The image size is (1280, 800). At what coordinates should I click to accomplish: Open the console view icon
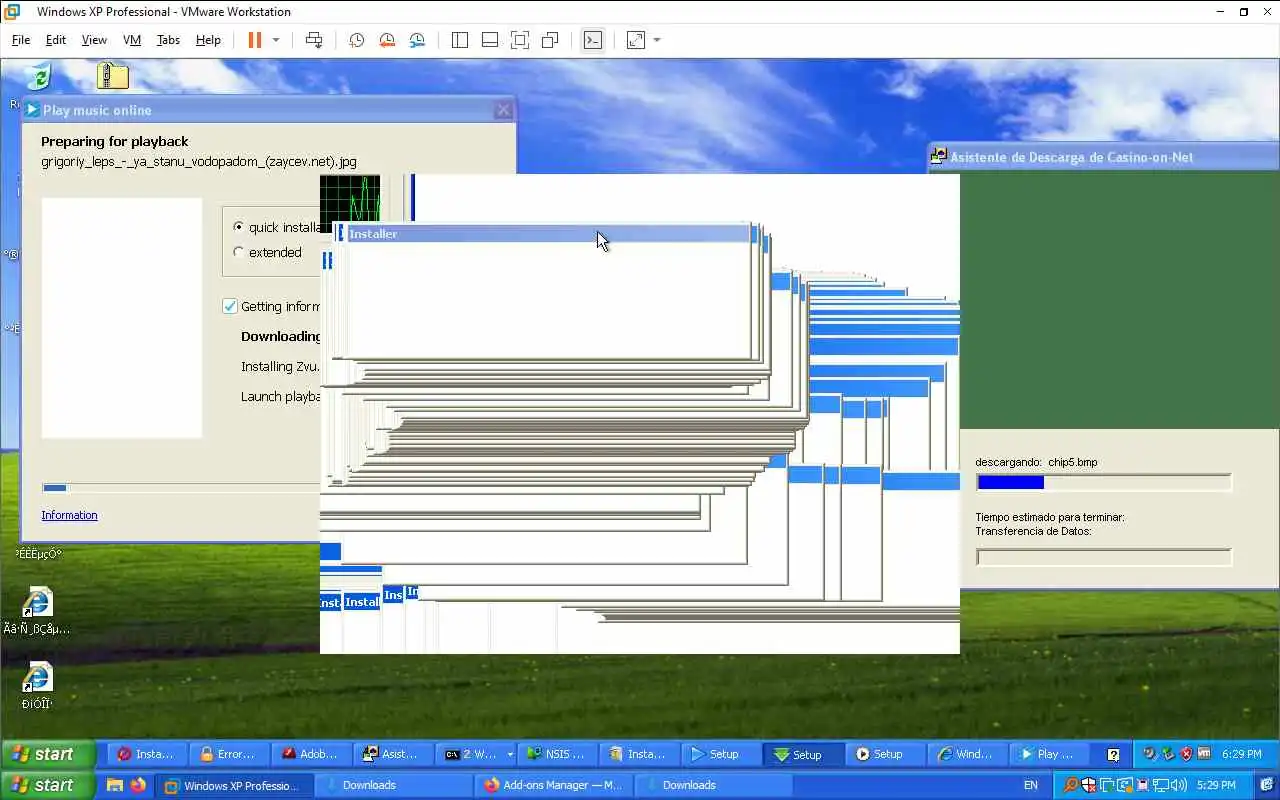[x=593, y=40]
